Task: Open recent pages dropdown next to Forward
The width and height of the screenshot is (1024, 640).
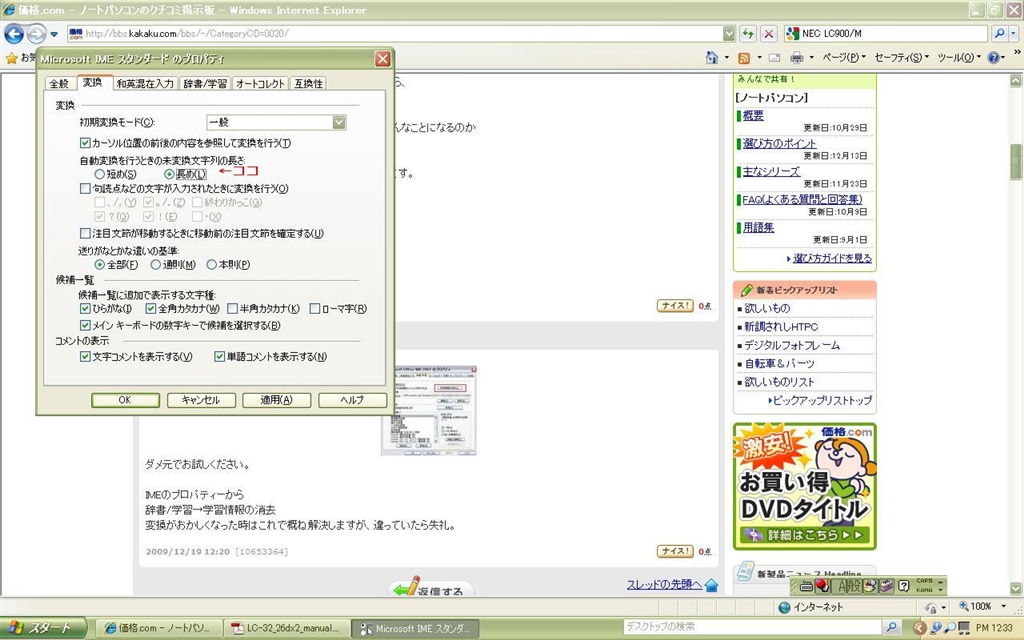Action: [x=54, y=34]
